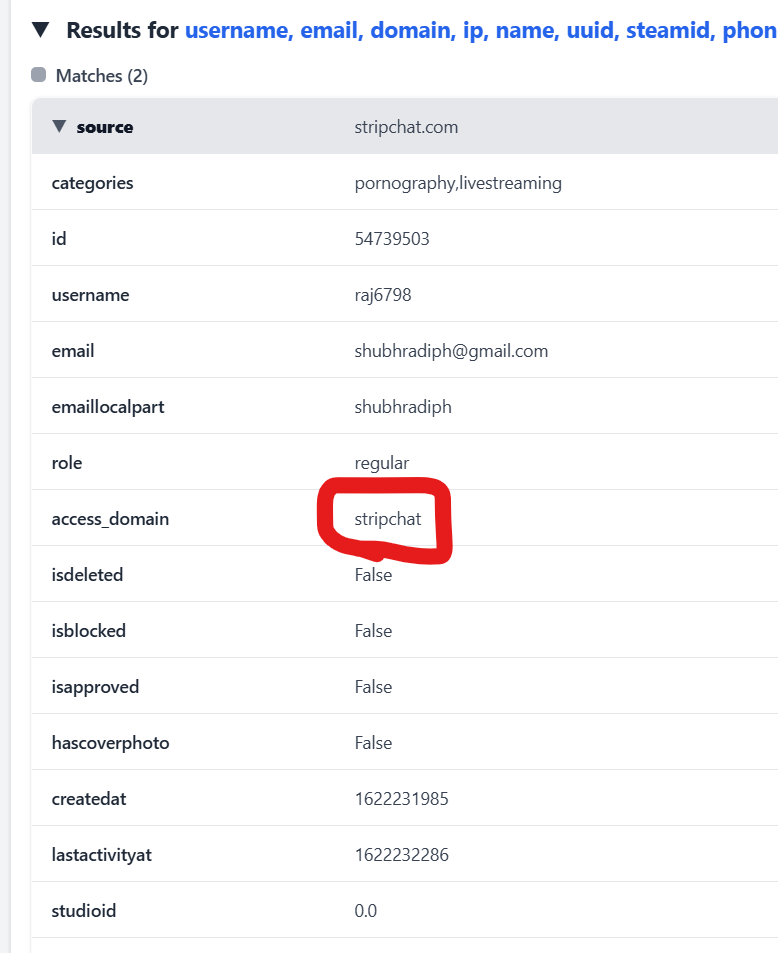Click the gmail address in email row

(451, 351)
